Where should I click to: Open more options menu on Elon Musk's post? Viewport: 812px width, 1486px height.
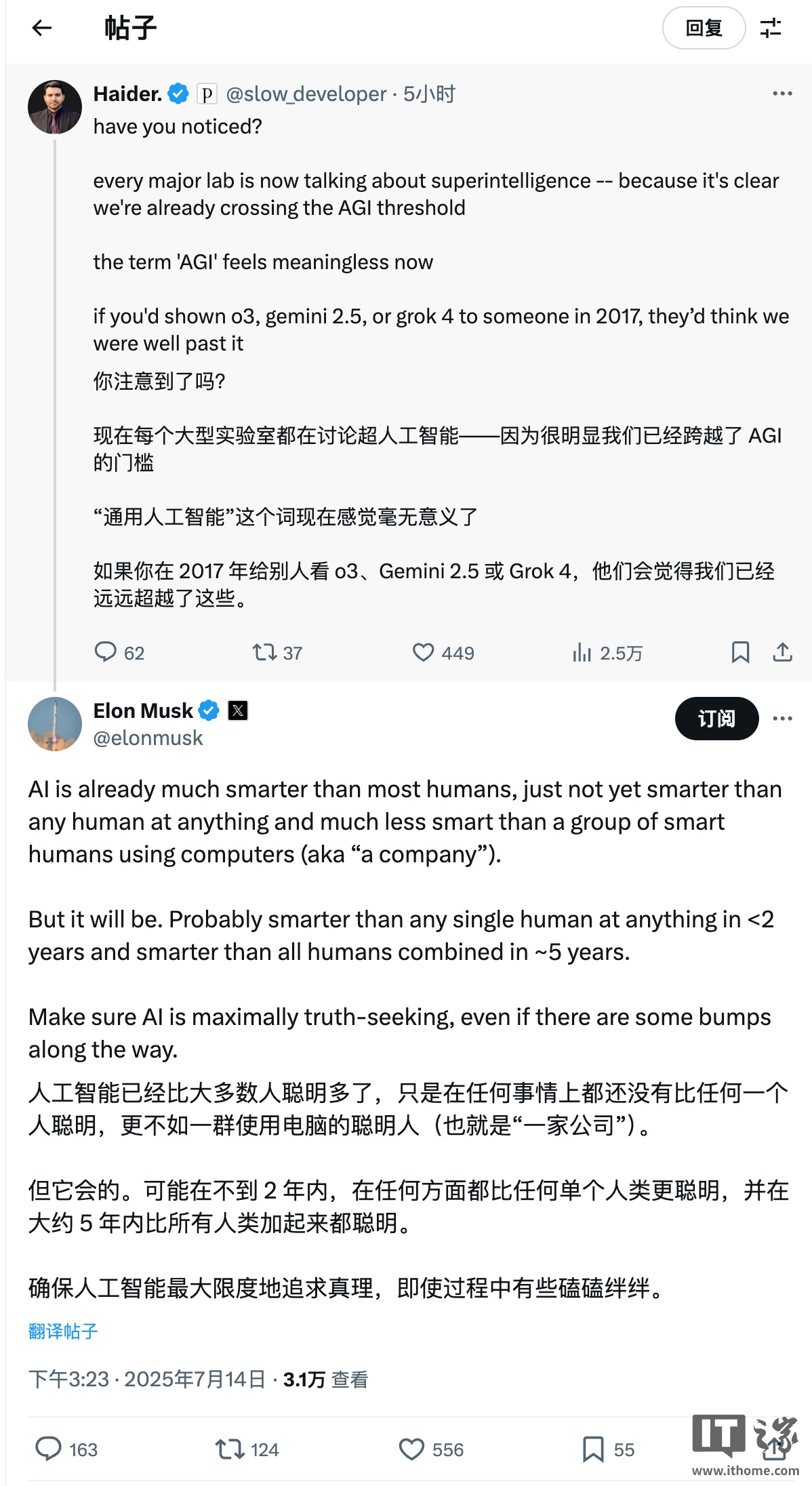(782, 719)
